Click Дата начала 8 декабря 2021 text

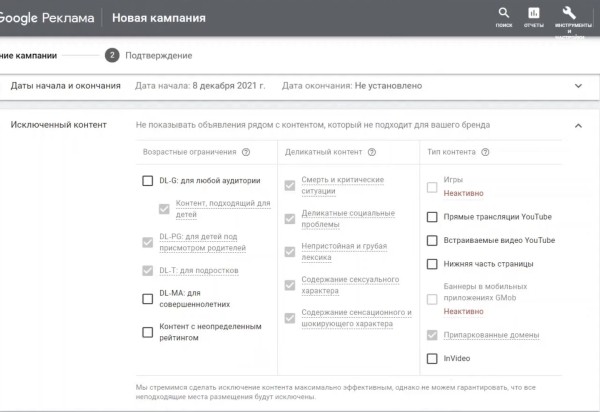pos(200,86)
